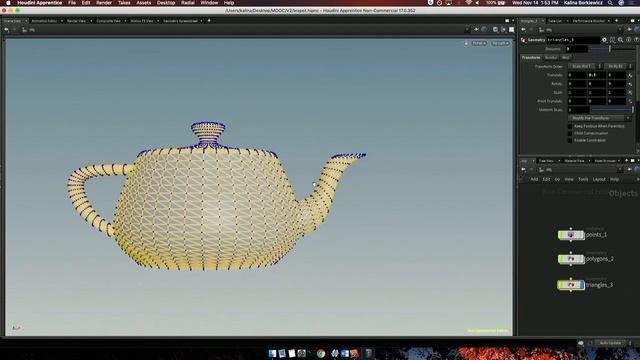
Task: Expand Scene View tab options arrow
Action: [x=26, y=21]
